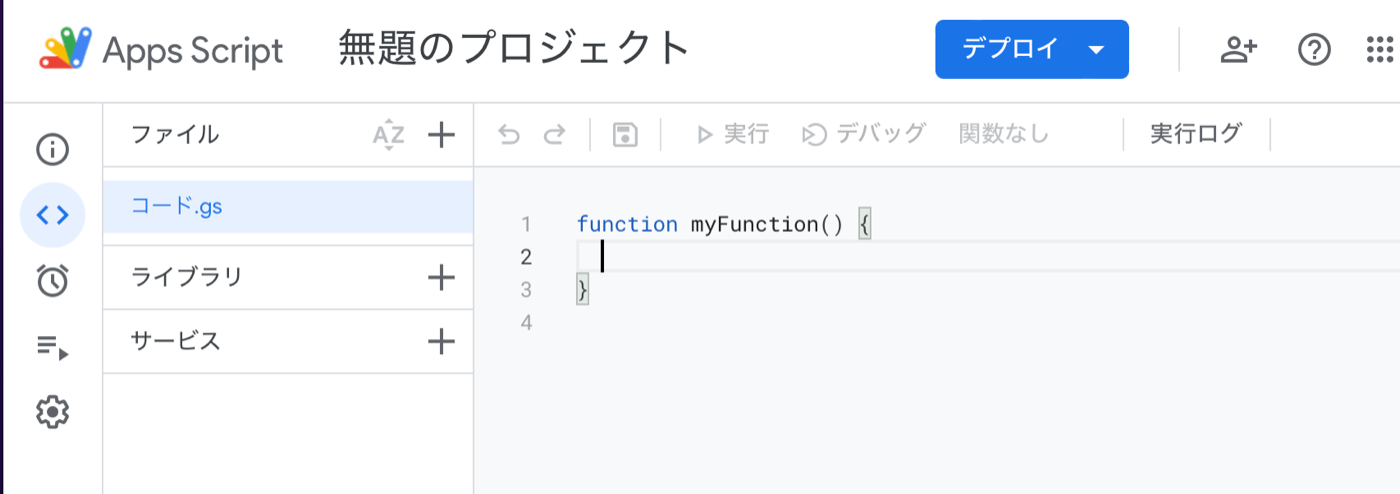1400x494 pixels.
Task: Click the opening brace after myFunction()
Action: tap(865, 224)
